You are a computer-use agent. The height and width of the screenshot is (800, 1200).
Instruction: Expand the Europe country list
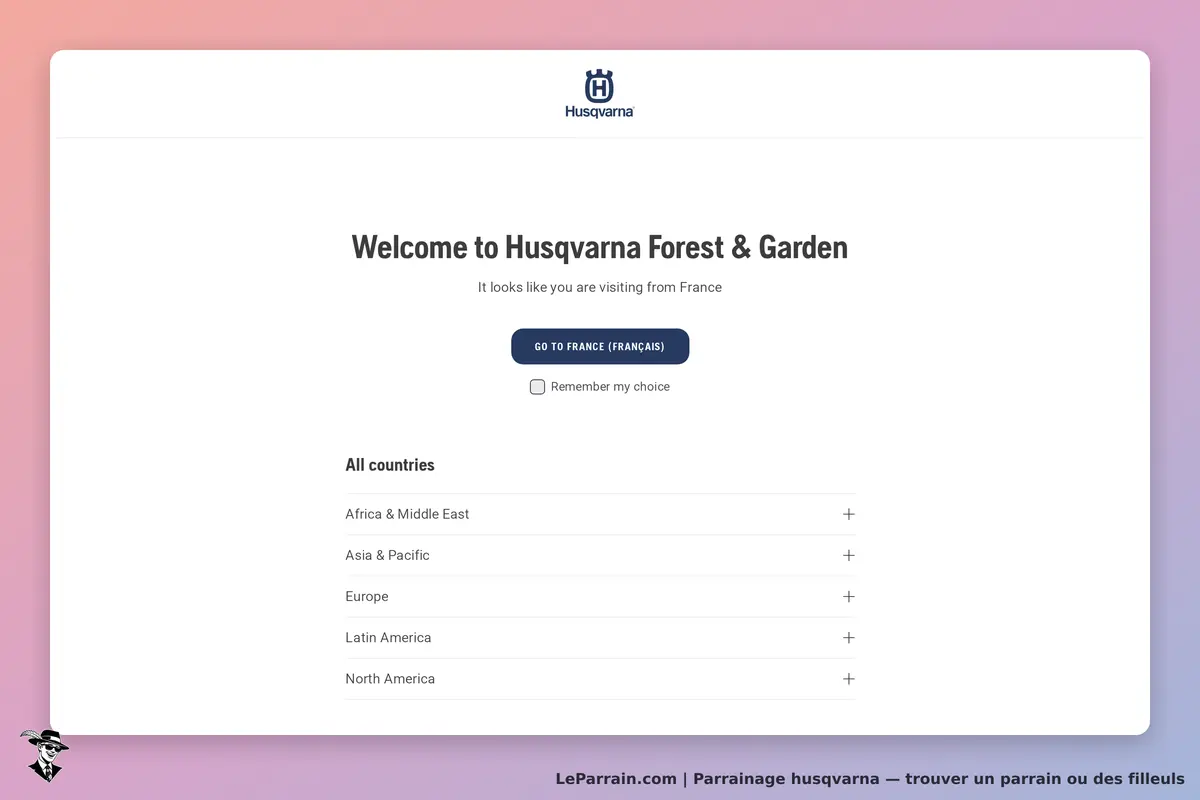[x=600, y=596]
